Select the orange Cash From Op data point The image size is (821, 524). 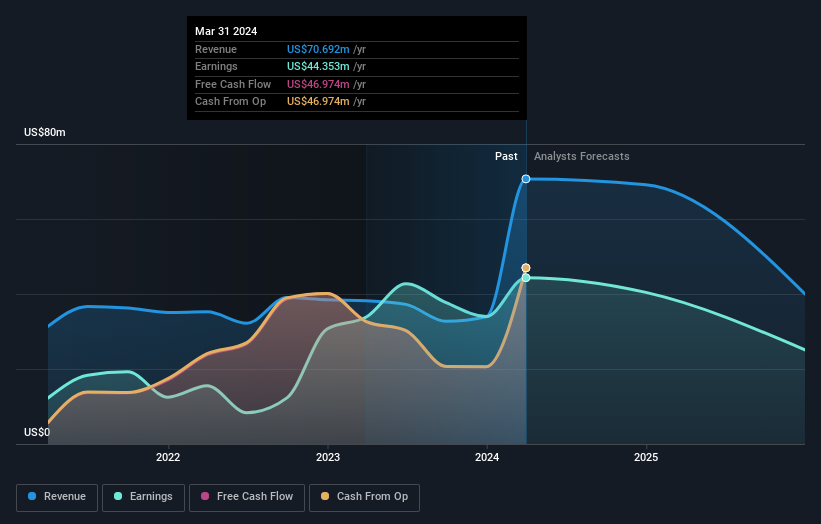click(526, 268)
